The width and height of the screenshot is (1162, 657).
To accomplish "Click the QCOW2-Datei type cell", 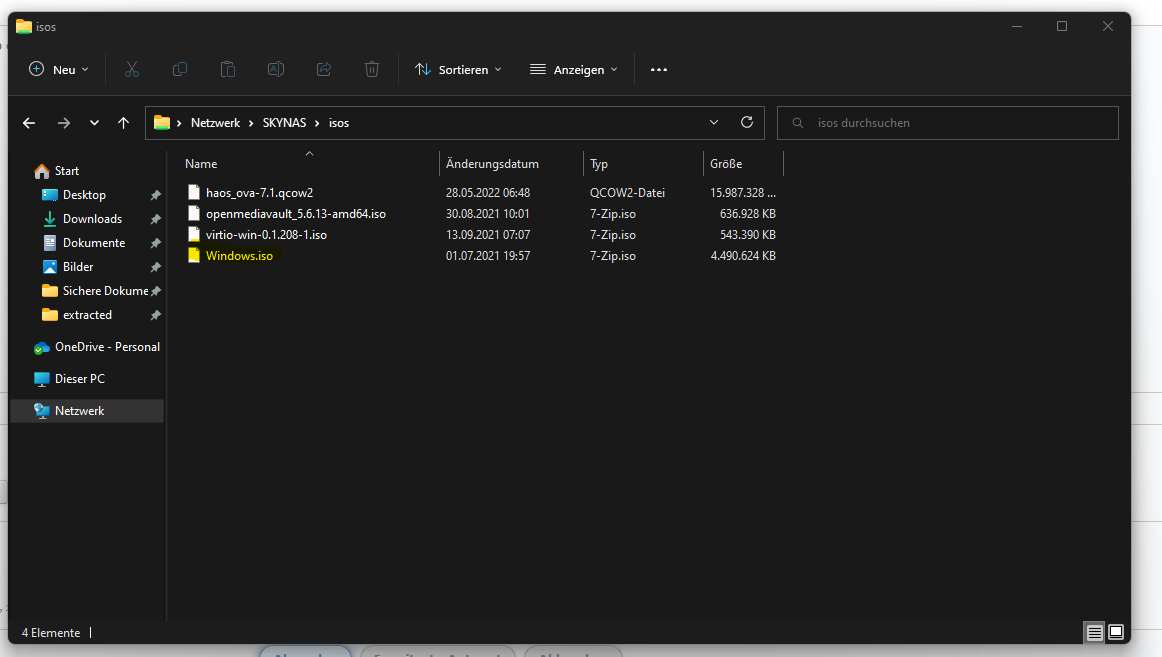I will 627,193.
